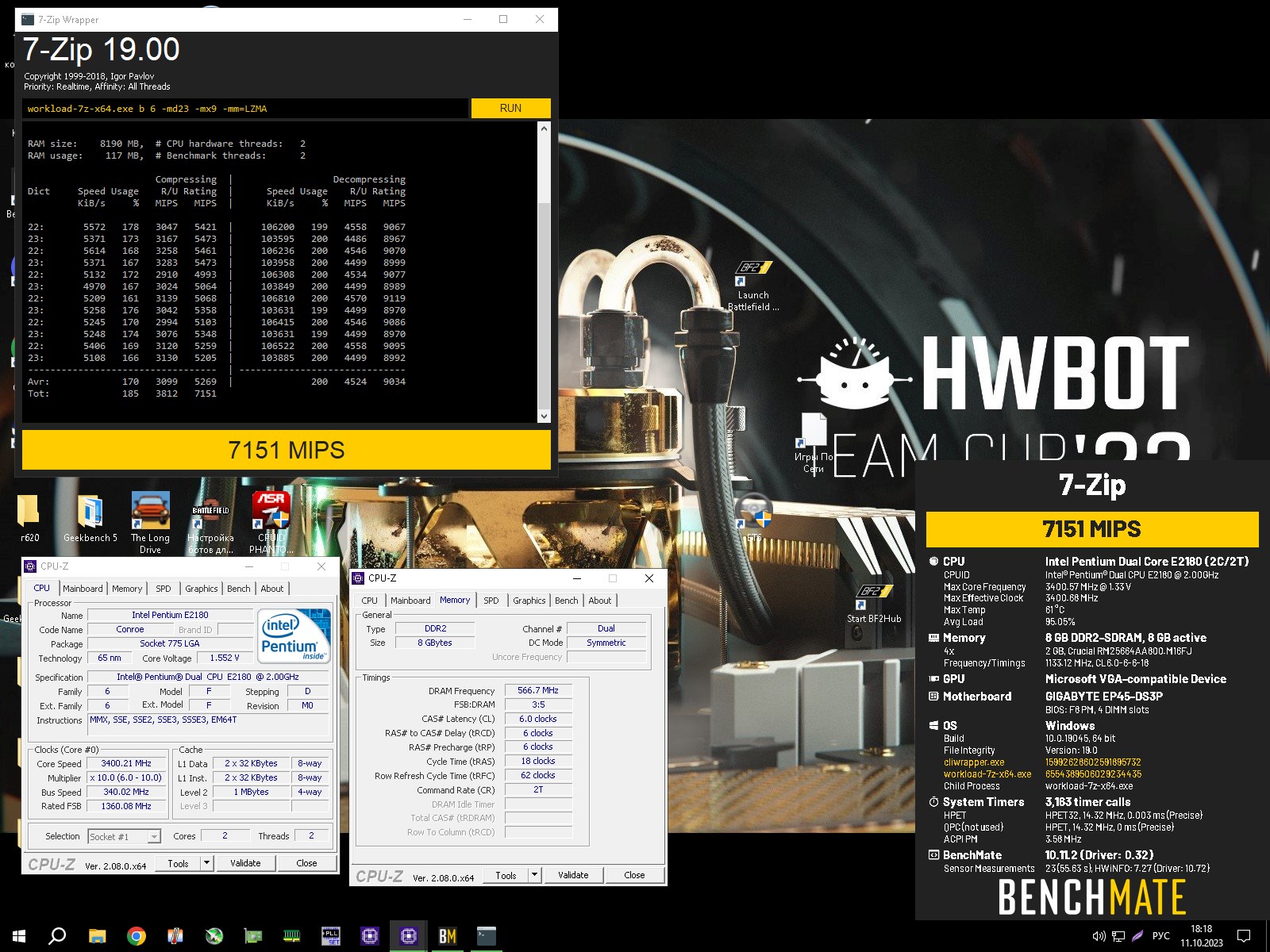
Task: Open About tab in CPU-Z processor window
Action: pyautogui.click(x=272, y=589)
